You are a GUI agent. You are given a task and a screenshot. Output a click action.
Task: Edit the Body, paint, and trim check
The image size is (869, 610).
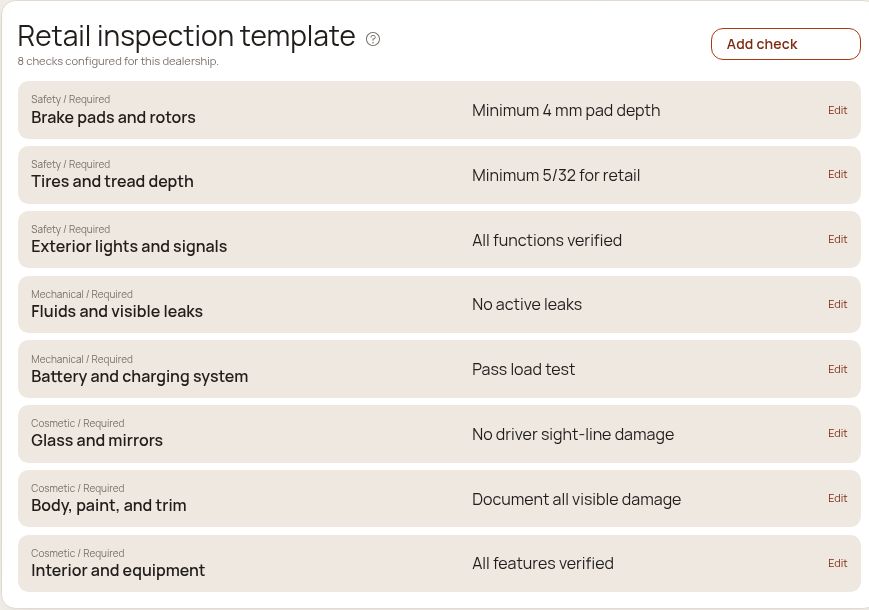click(837, 498)
